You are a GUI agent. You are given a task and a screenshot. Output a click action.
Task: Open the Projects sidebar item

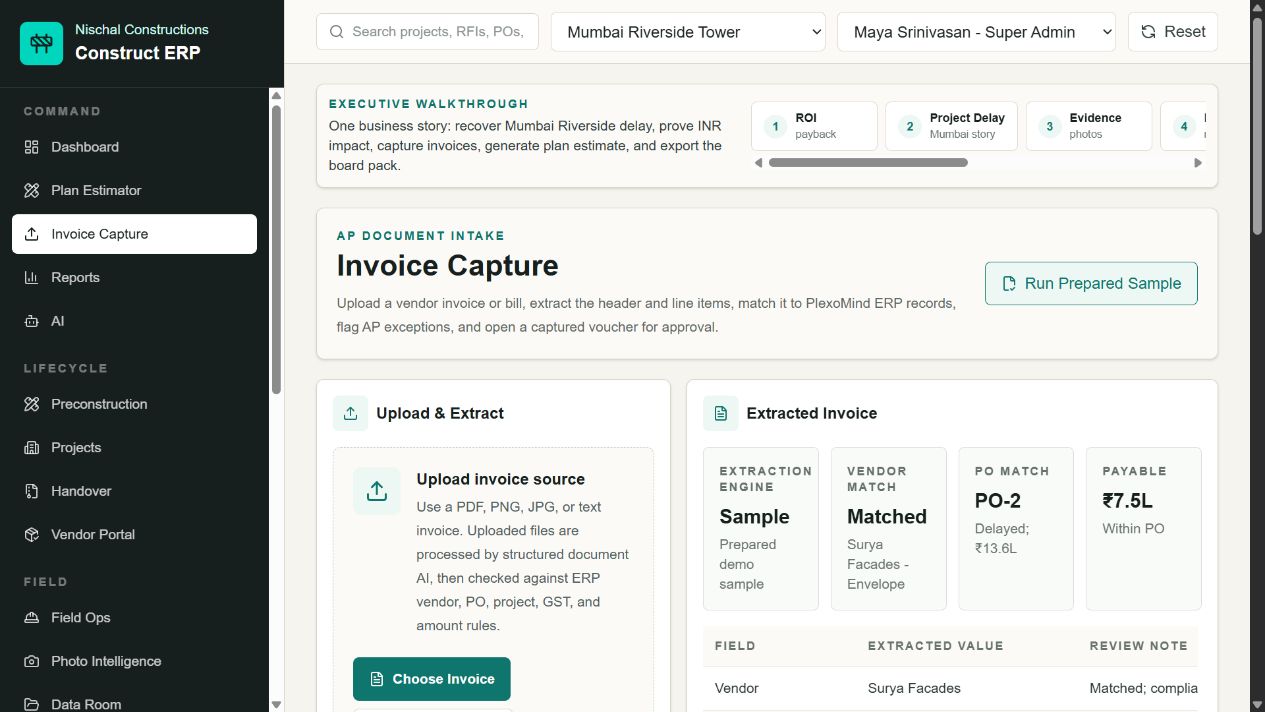coord(134,447)
